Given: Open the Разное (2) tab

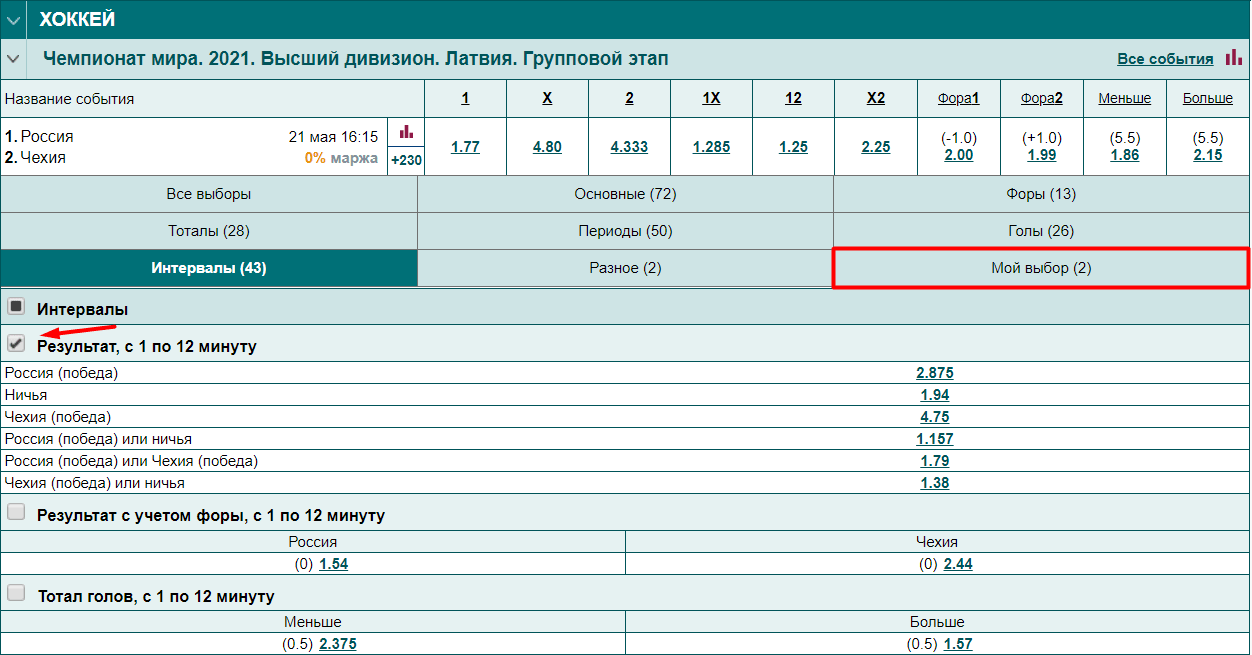Looking at the screenshot, I should pos(625,268).
